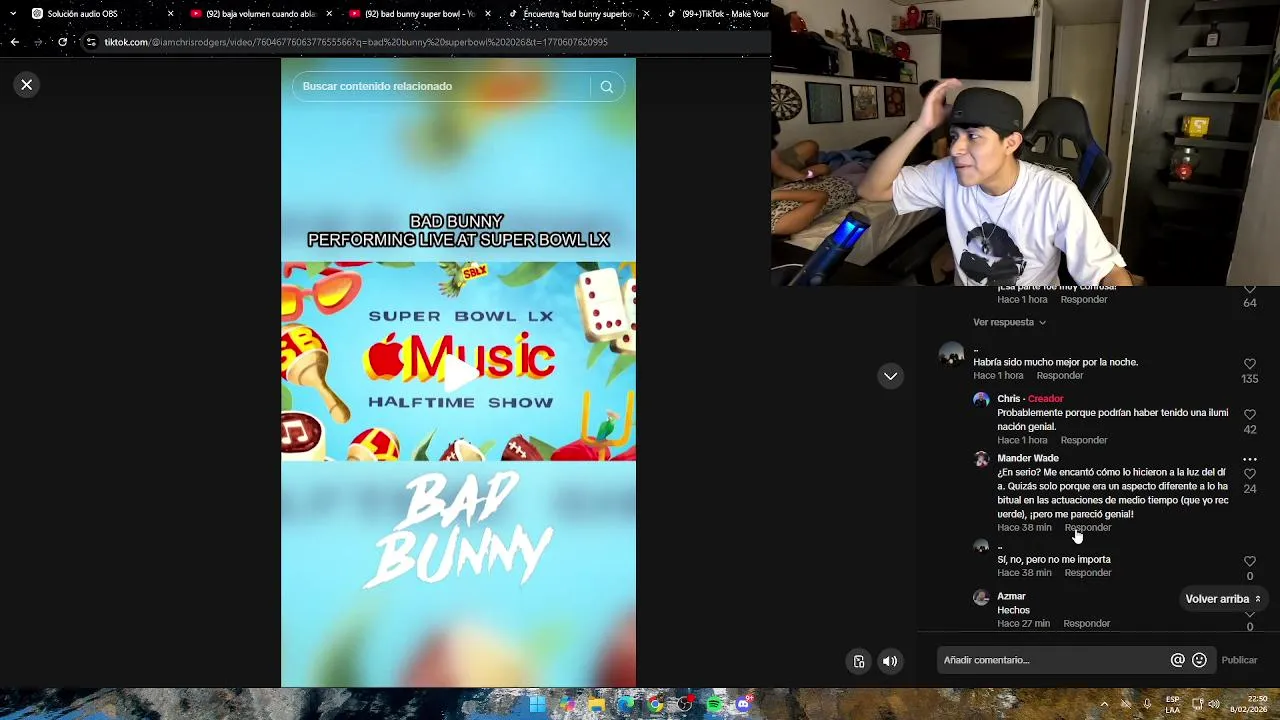Click avatar beside 'Habría sido mucho mejor' comment
Screen dimensions: 1280x720
pos(951,355)
